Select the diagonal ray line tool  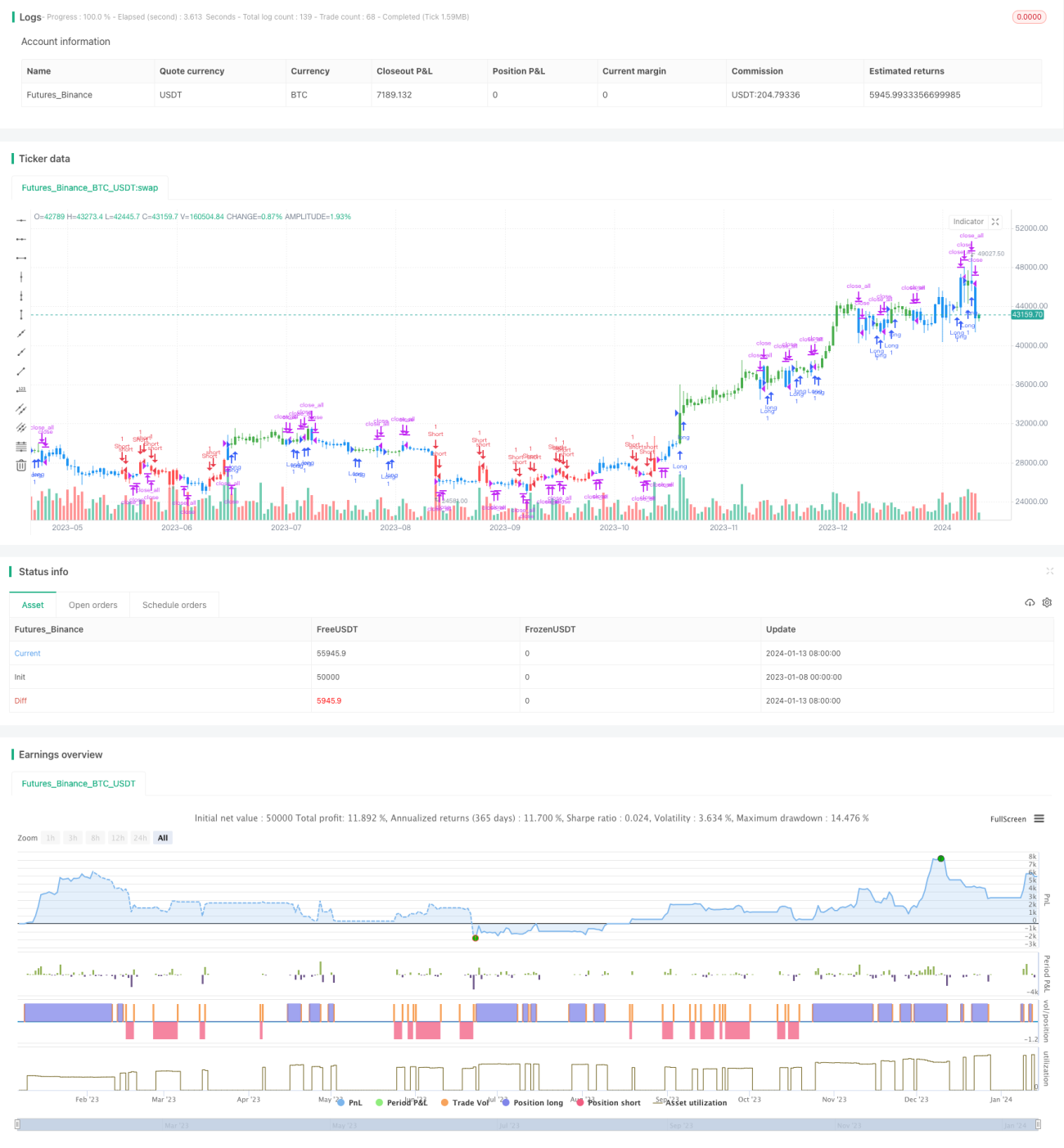21,352
